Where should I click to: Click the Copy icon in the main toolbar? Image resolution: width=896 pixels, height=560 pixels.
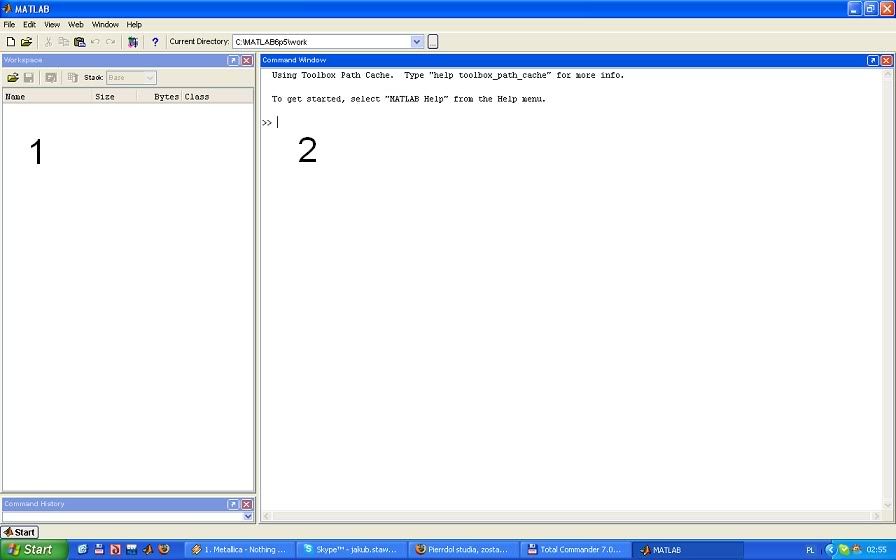click(x=64, y=42)
